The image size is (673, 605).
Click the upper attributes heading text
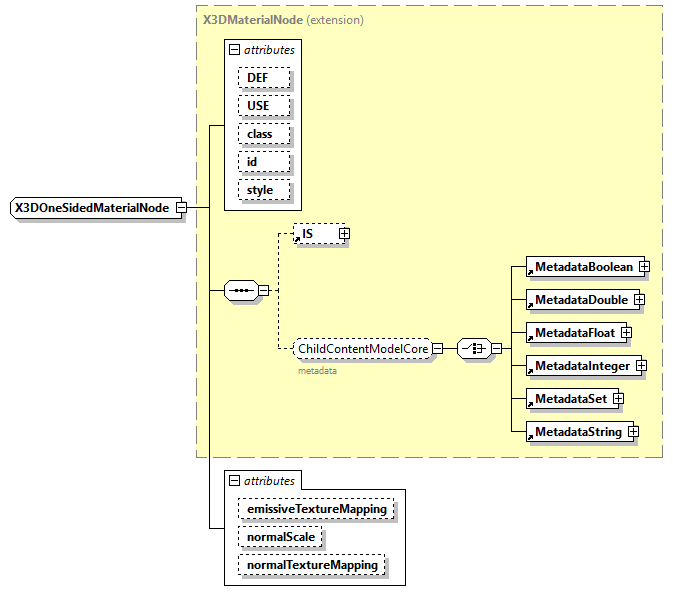[269, 50]
